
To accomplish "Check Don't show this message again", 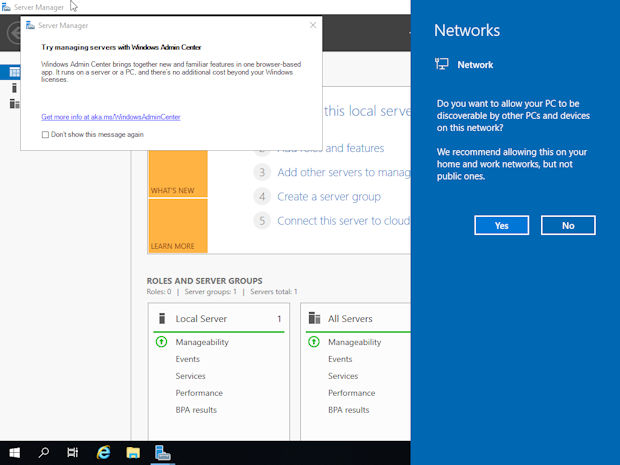I will pyautogui.click(x=45, y=135).
